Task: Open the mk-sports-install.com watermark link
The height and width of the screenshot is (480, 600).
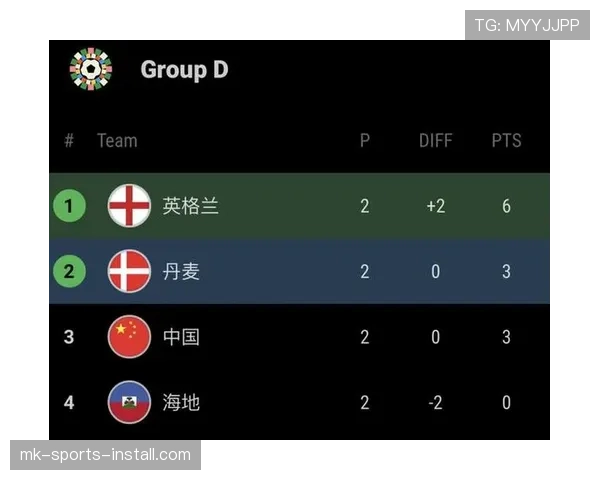Action: [x=105, y=455]
